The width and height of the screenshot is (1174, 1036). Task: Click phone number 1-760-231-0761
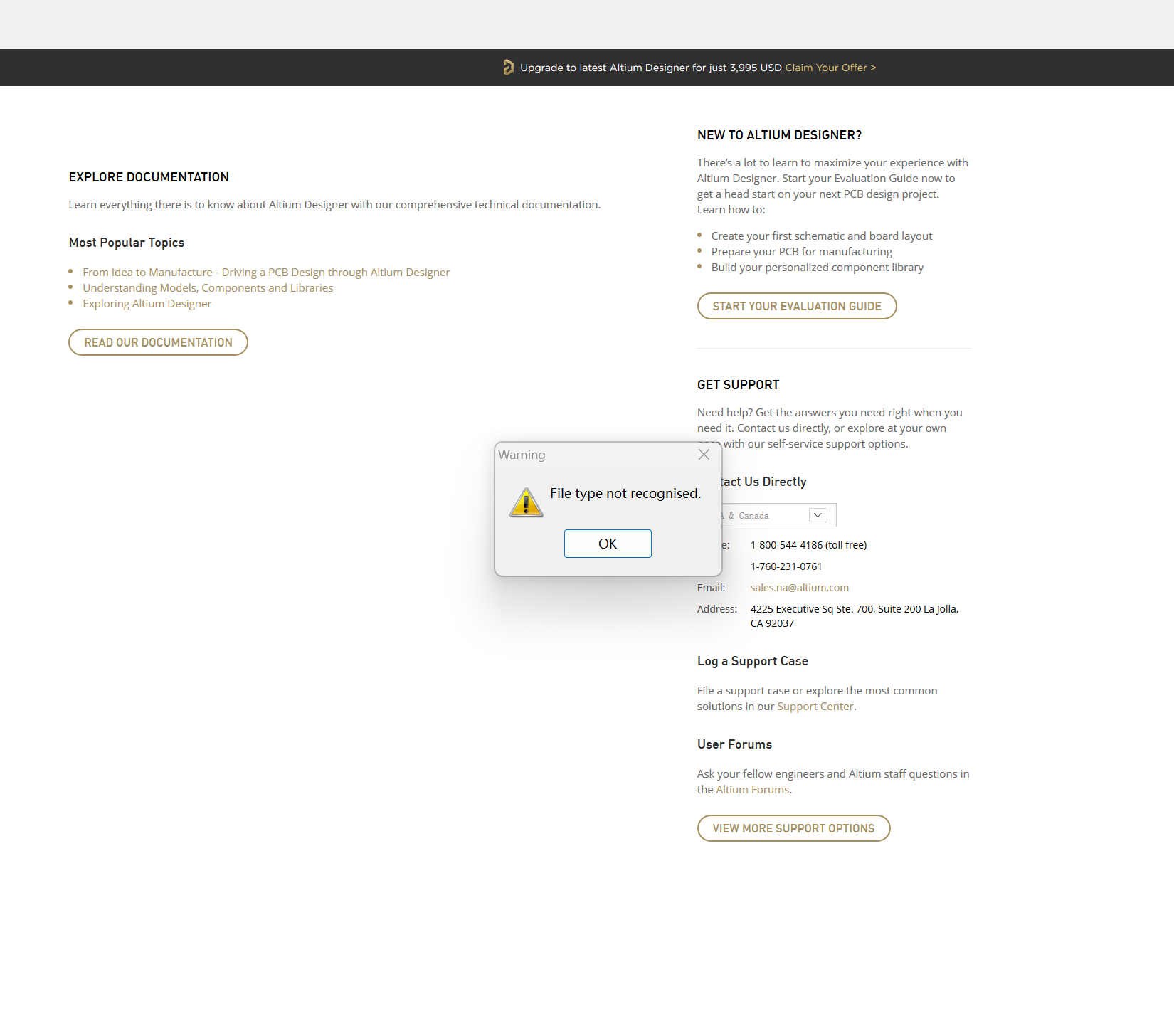pyautogui.click(x=786, y=566)
